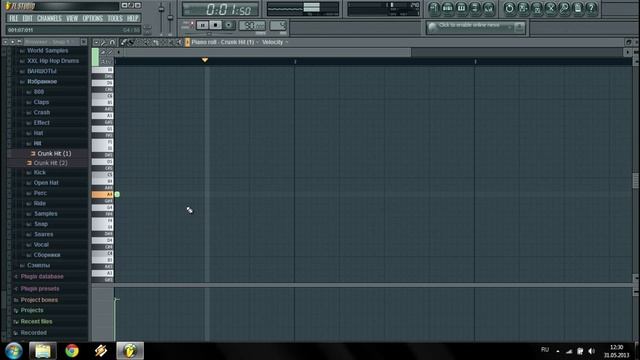Expand the Kick folder
640x360 pixels.
40,173
